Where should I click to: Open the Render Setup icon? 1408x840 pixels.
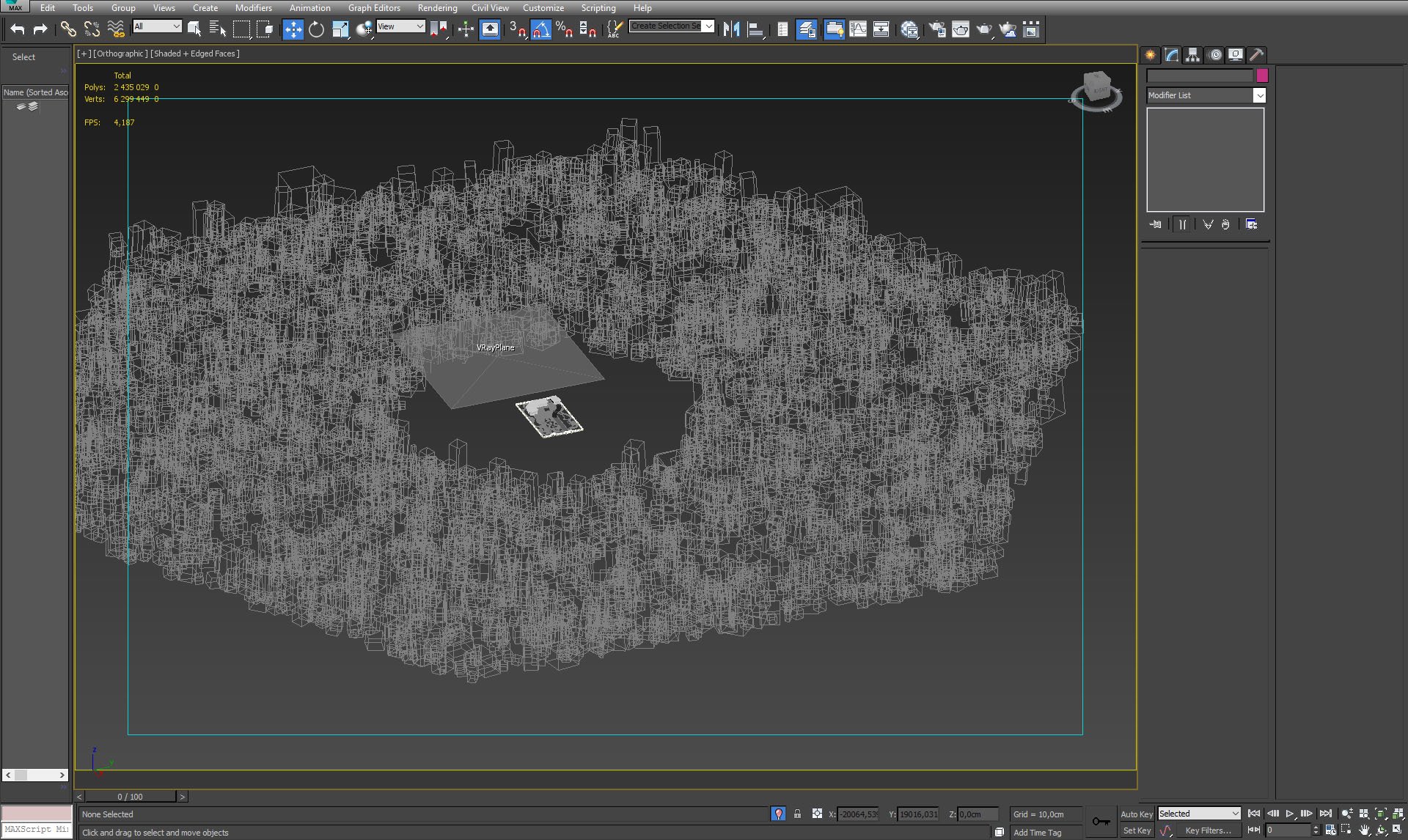click(x=937, y=29)
